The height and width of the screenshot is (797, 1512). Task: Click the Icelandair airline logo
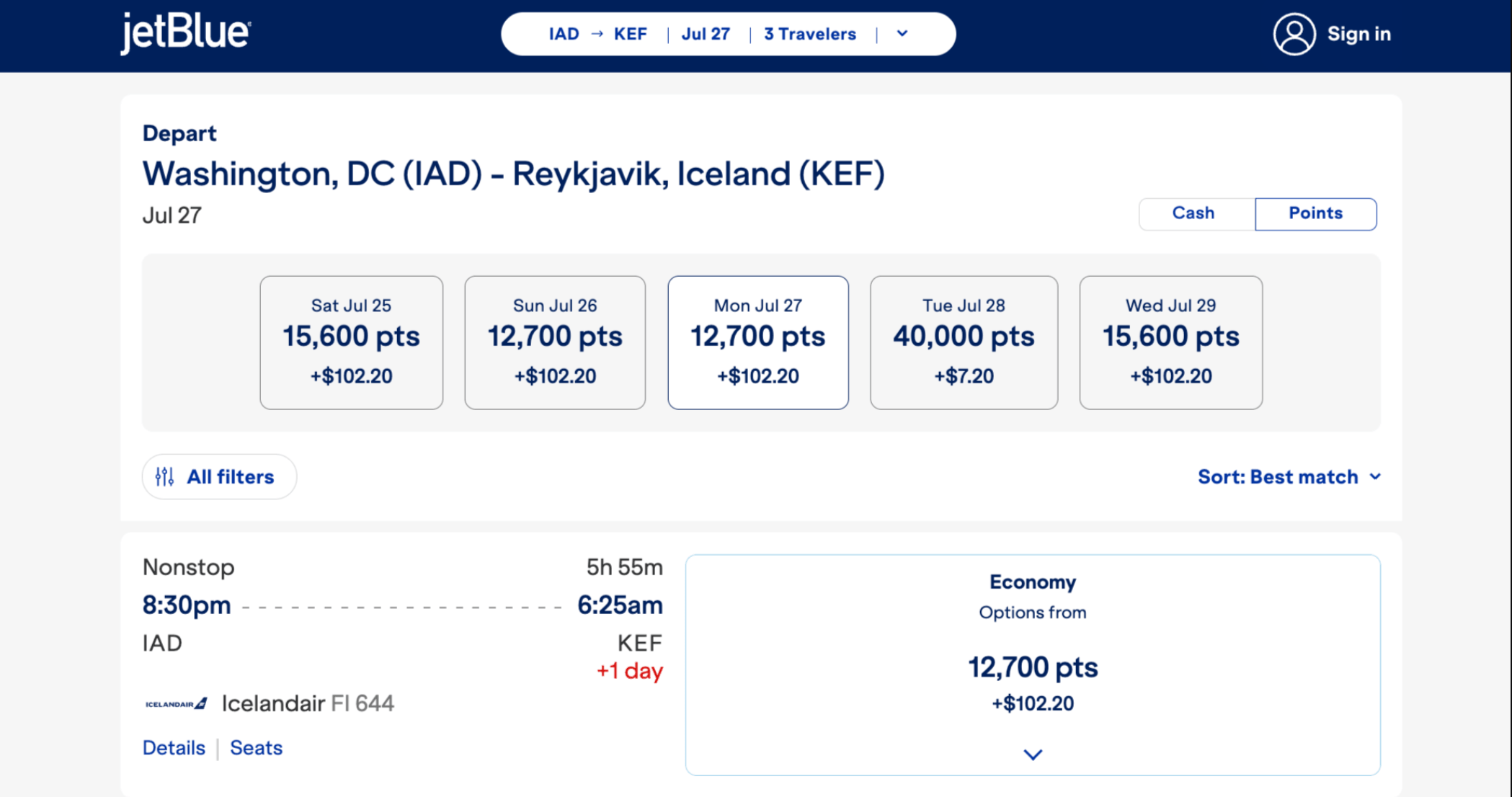177,703
